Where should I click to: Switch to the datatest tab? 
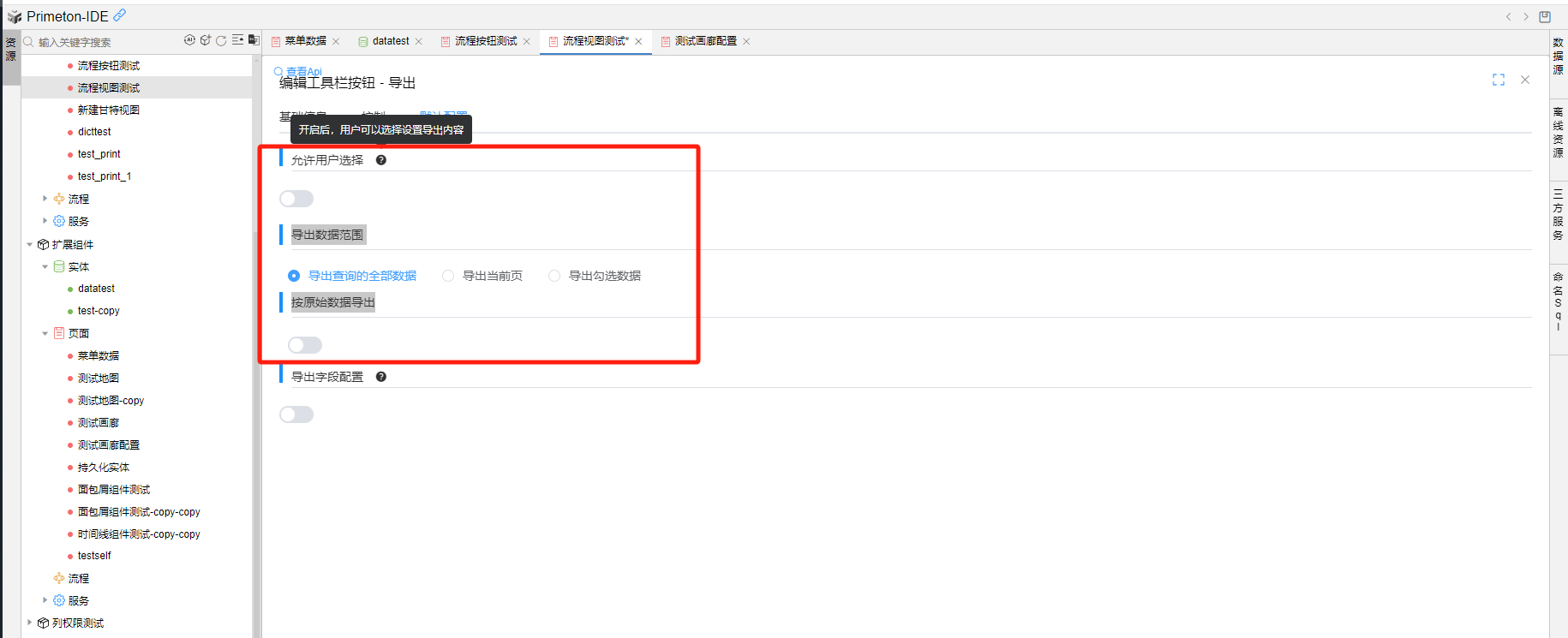click(x=390, y=41)
